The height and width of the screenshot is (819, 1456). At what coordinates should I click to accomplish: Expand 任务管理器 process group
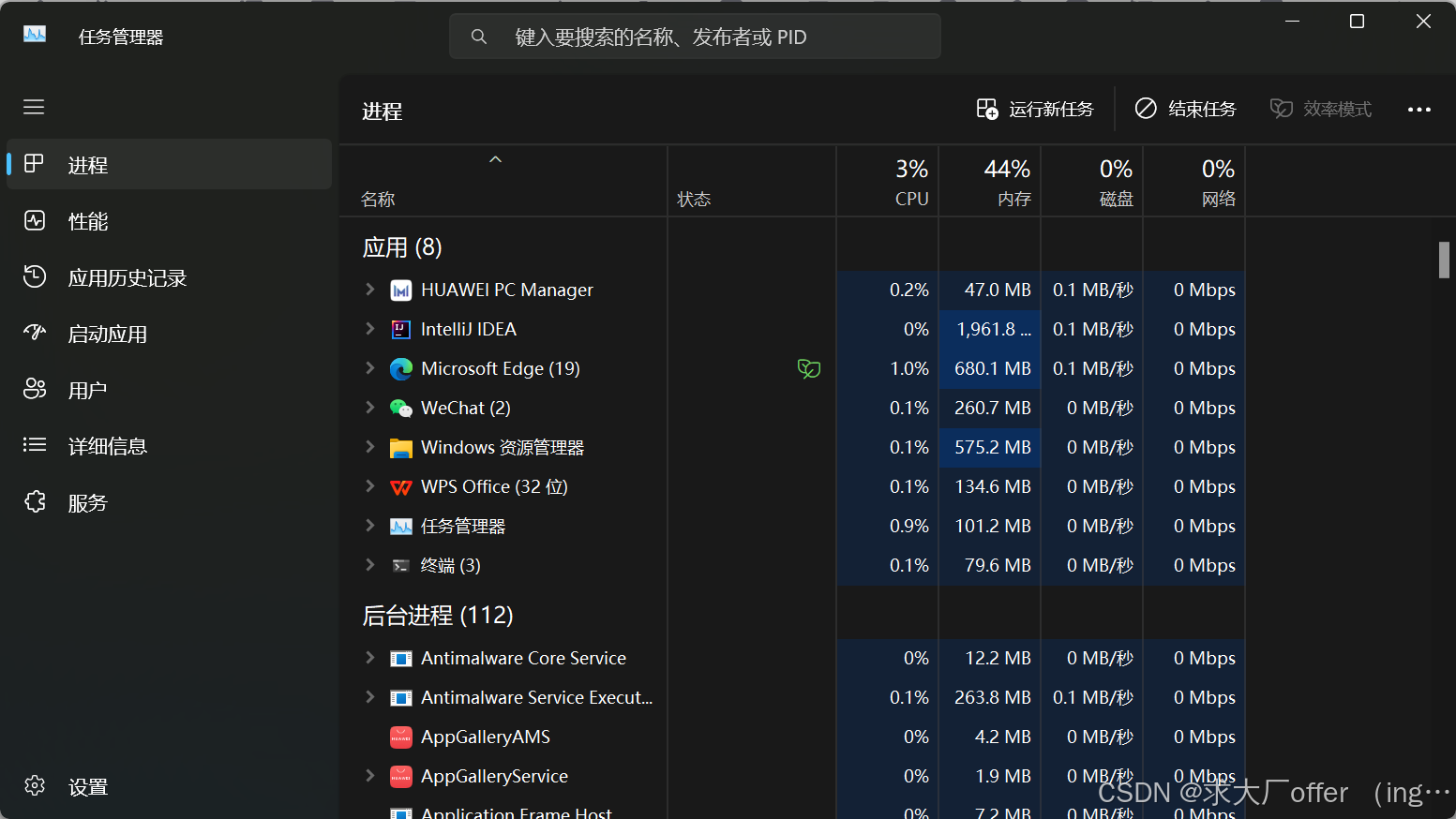coord(369,526)
